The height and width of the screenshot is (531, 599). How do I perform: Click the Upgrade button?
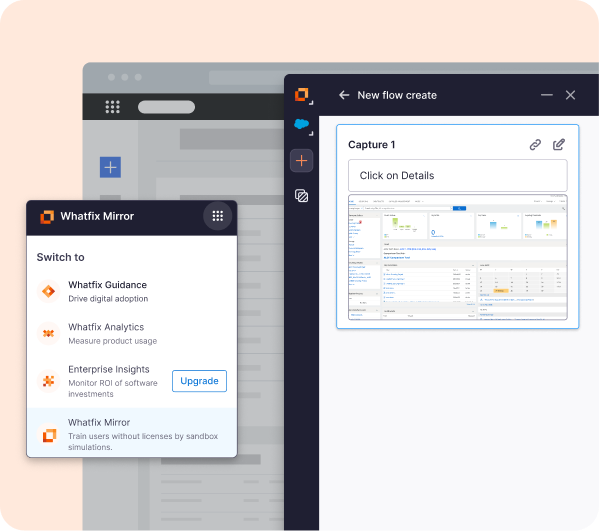tap(199, 381)
